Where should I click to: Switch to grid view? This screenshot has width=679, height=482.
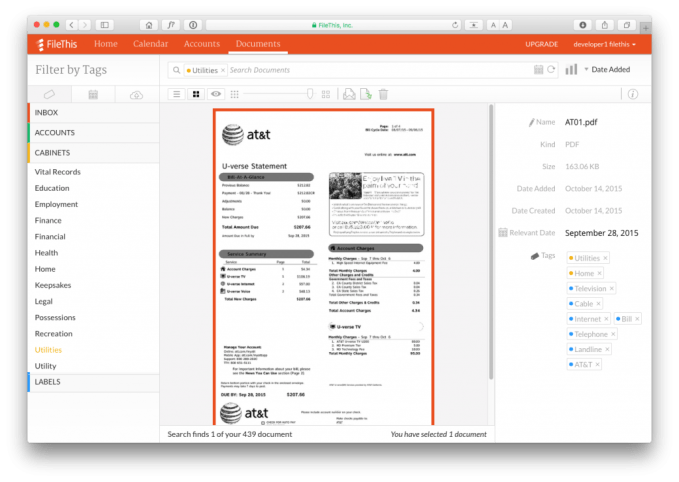(x=196, y=94)
